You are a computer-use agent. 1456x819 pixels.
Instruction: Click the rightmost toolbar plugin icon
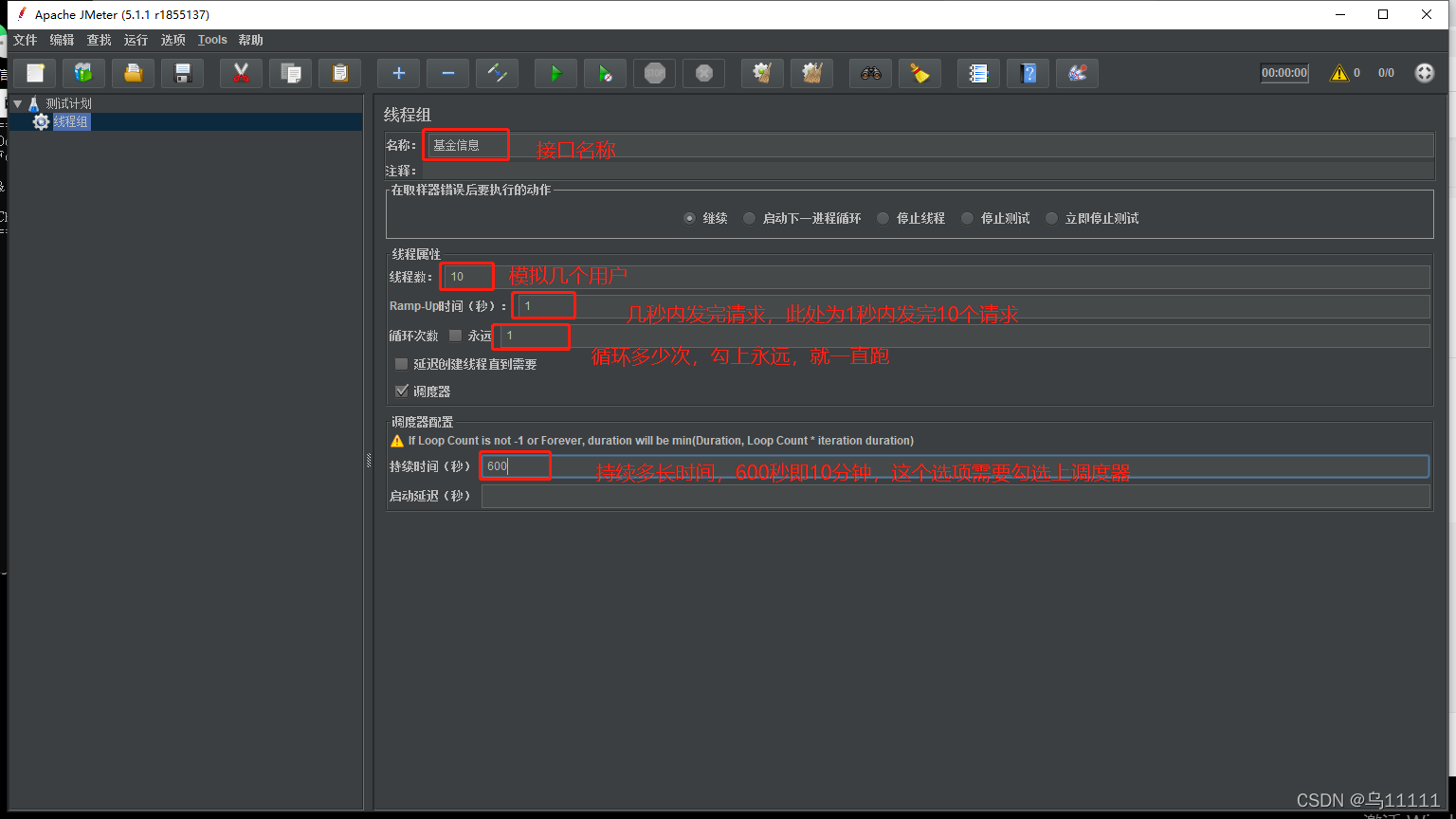click(x=1078, y=73)
